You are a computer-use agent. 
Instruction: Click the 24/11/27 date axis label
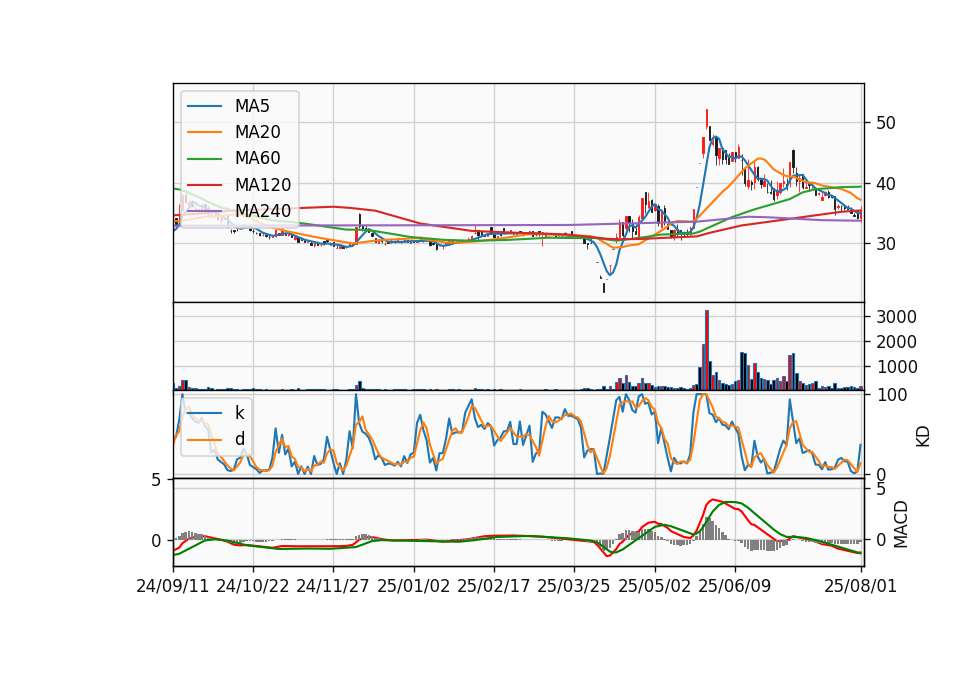click(332, 586)
